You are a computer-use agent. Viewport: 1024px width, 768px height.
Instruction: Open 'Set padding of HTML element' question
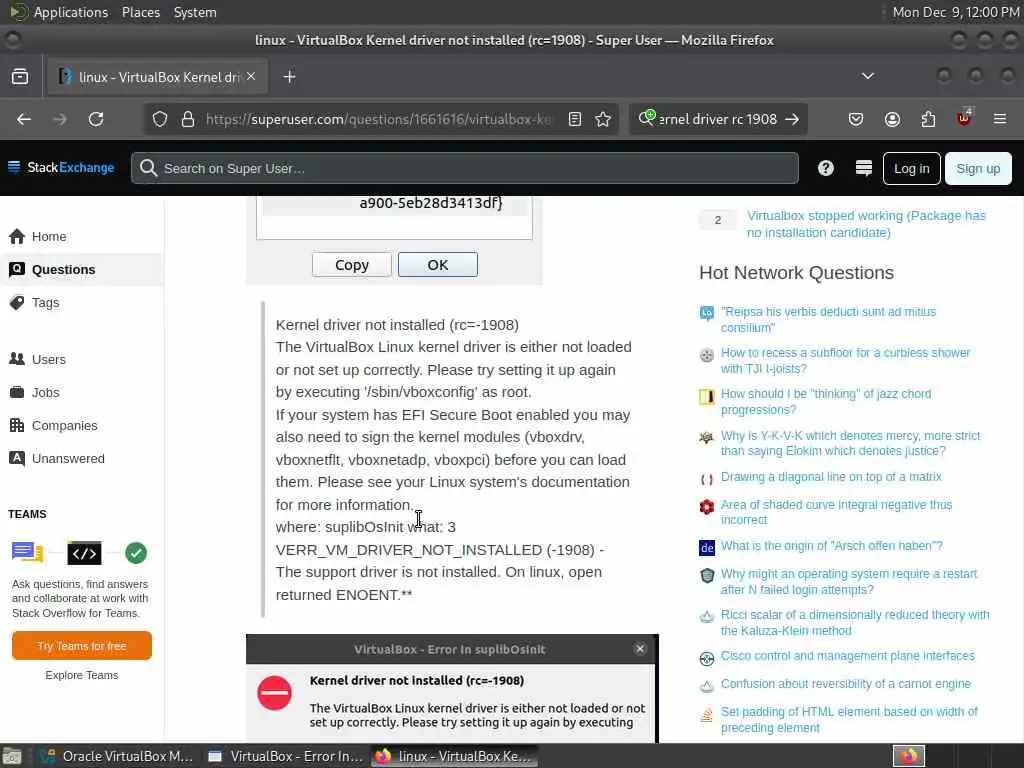click(x=849, y=720)
